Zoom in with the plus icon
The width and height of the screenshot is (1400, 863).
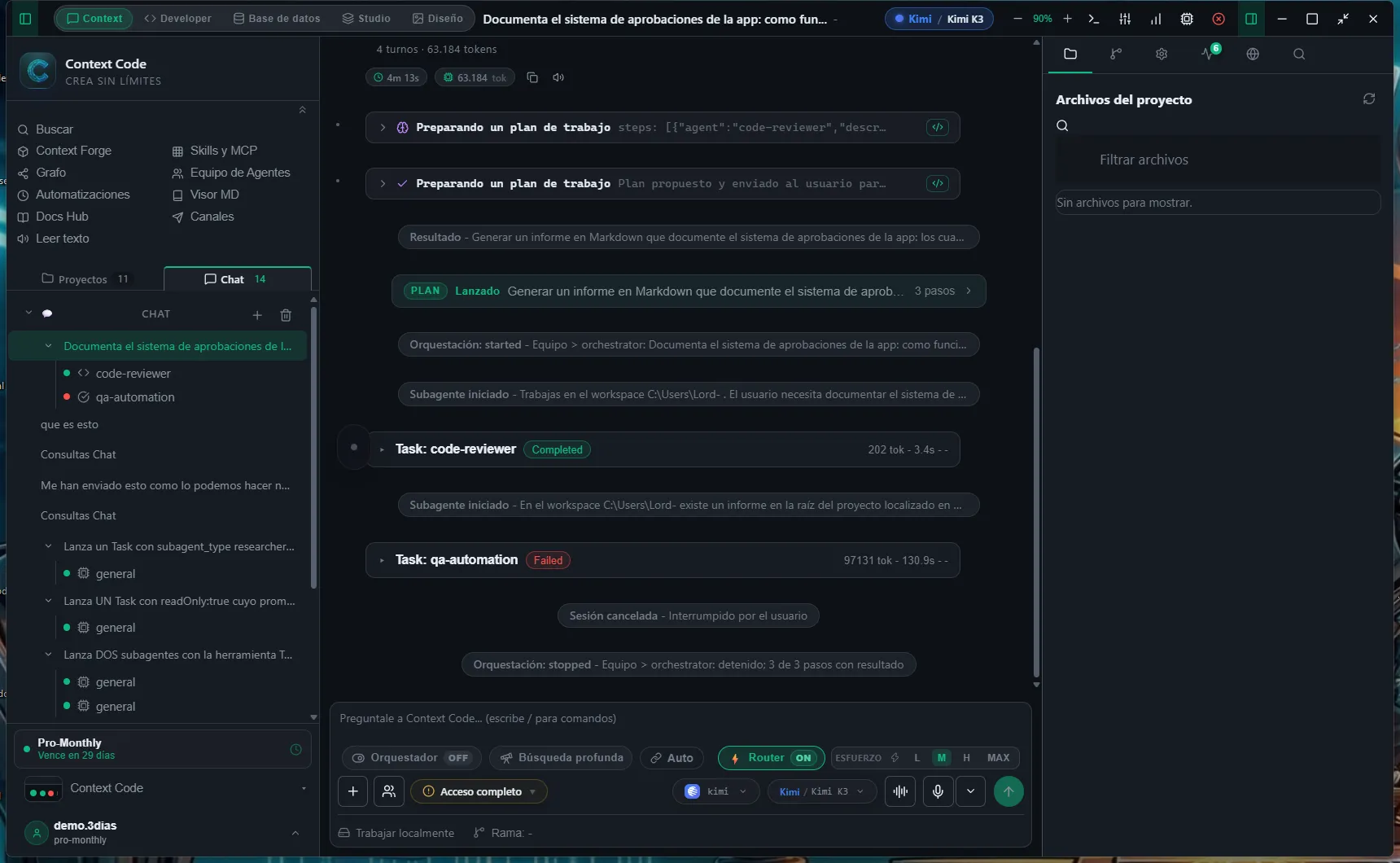pyautogui.click(x=1067, y=19)
